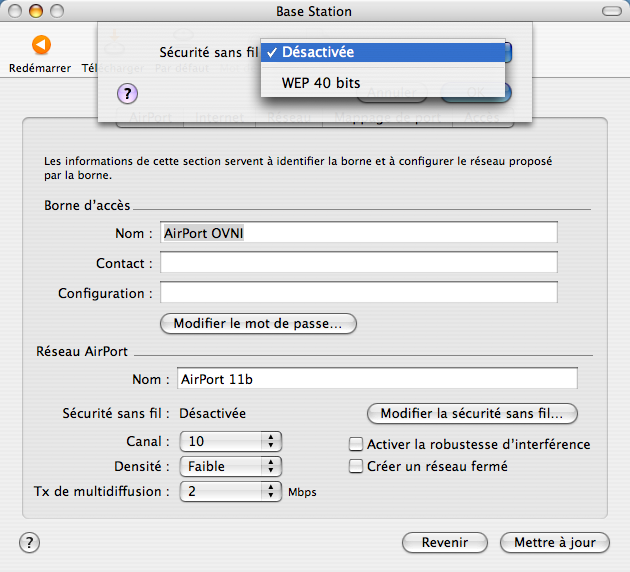Select Désactivée in the security popup menu

383,52
